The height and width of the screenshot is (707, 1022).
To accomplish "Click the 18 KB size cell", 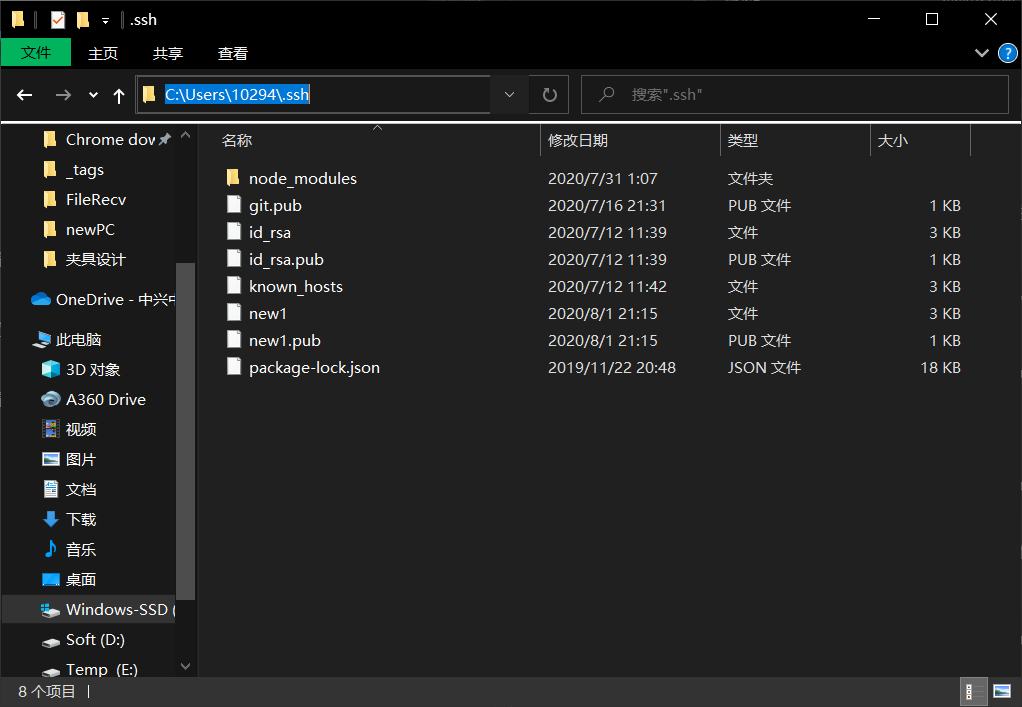I will point(941,368).
